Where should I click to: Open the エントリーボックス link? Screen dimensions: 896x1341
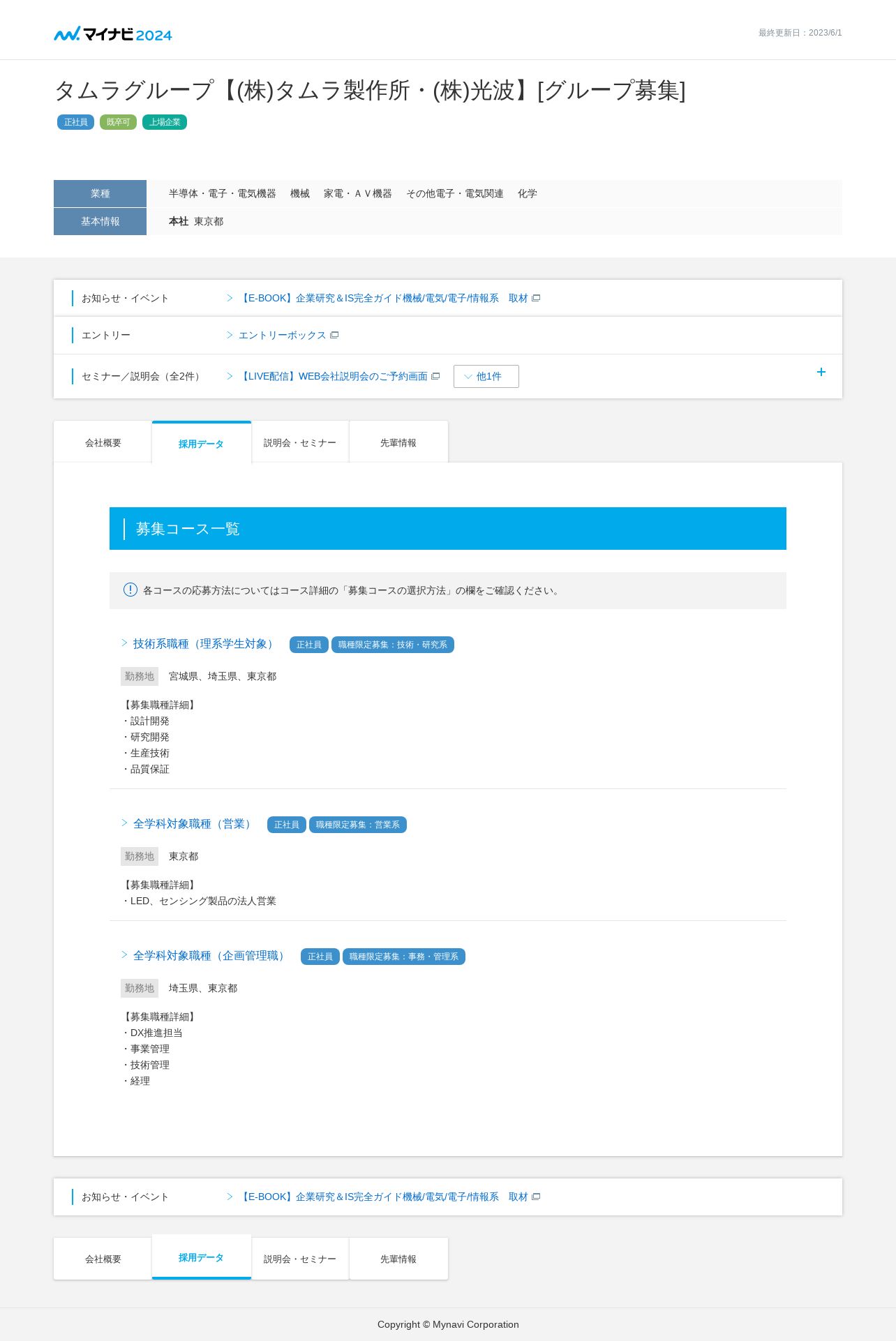pyautogui.click(x=283, y=335)
